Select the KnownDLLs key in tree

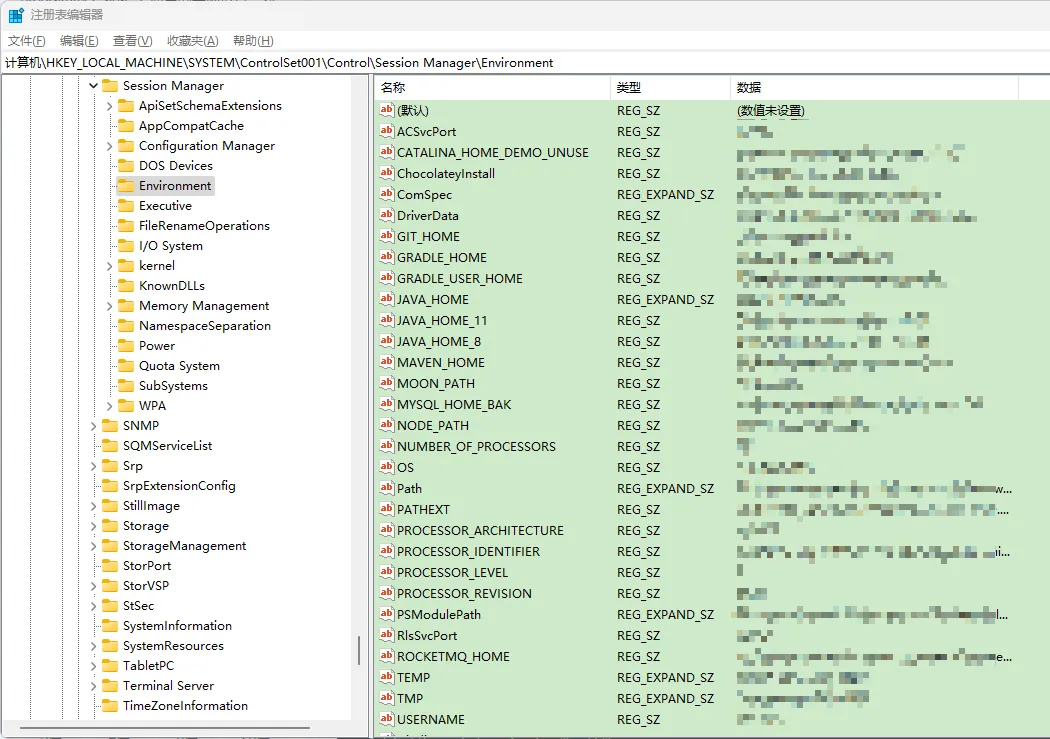click(x=171, y=286)
